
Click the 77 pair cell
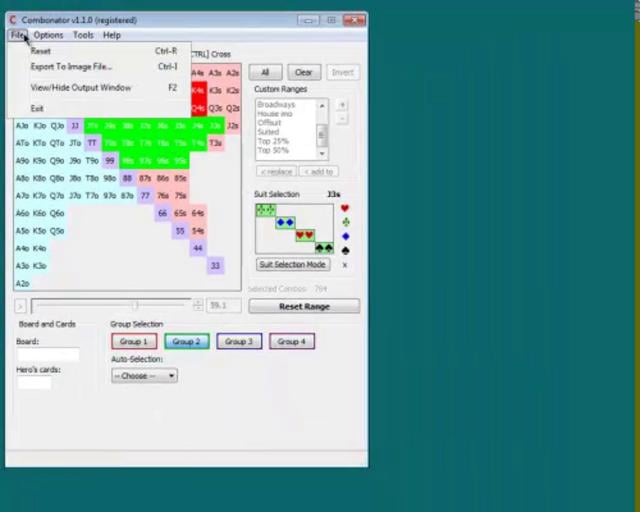pyautogui.click(x=145, y=196)
